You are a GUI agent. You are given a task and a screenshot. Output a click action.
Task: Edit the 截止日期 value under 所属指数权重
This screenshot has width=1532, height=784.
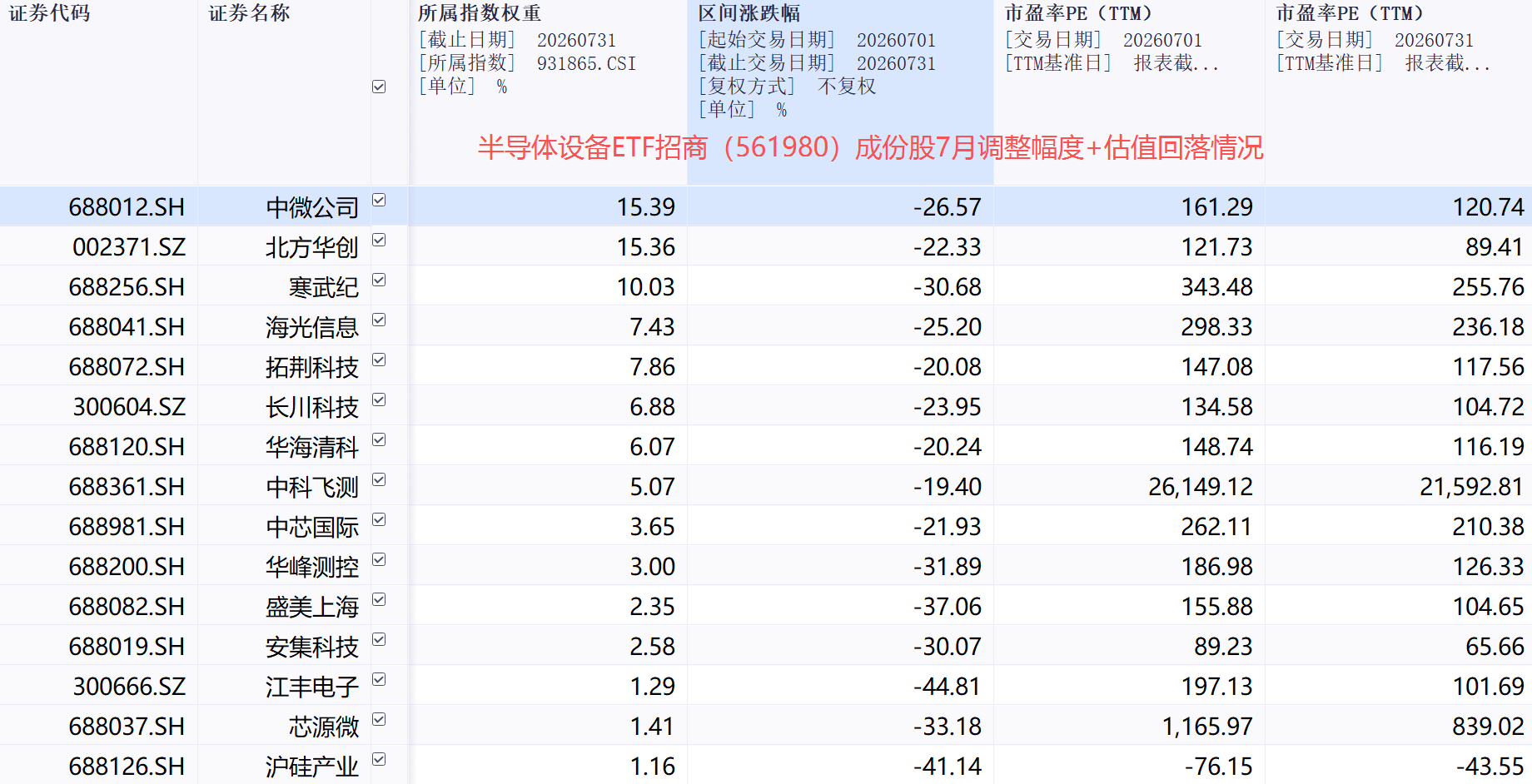(x=576, y=40)
